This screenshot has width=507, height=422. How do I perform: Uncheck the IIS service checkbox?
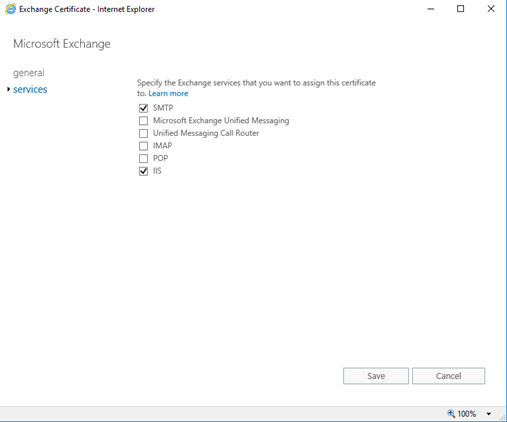(x=143, y=171)
